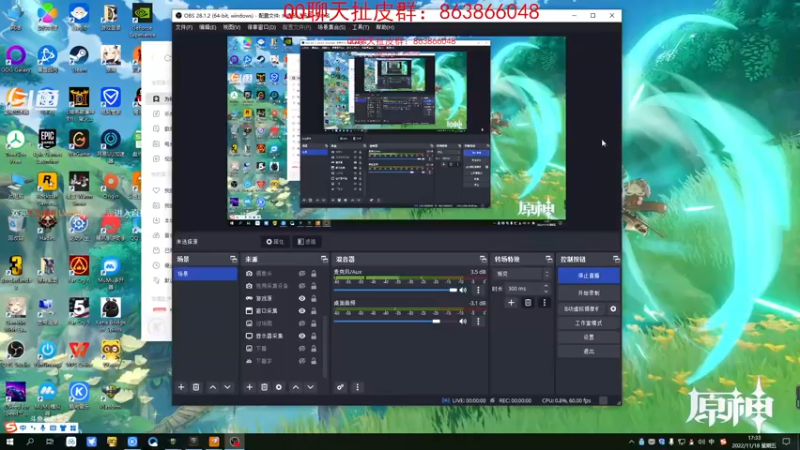Mute the 麦克风/Aux speaker icon
The height and width of the screenshot is (450, 800).
[463, 290]
